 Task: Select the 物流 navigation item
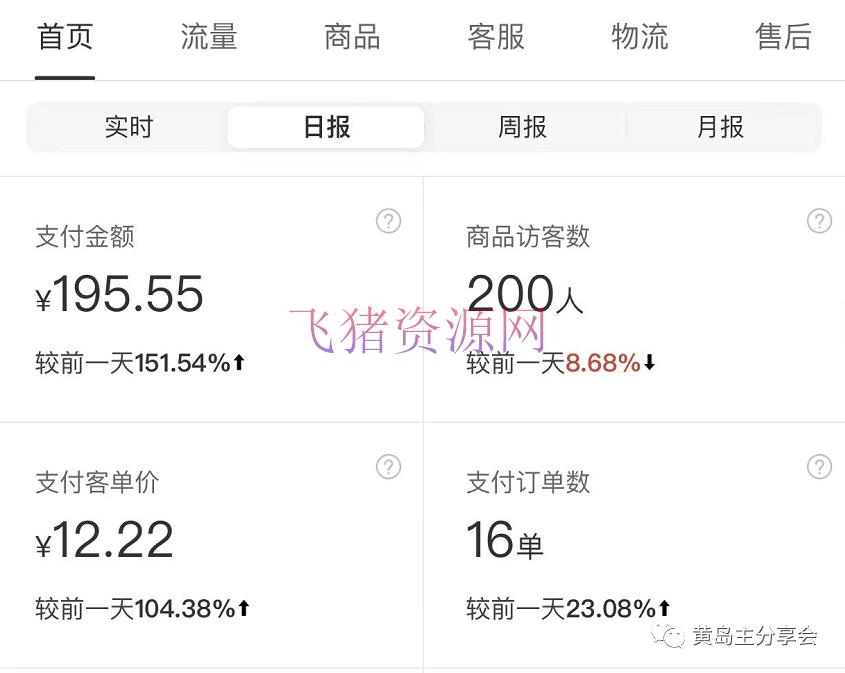coord(639,37)
